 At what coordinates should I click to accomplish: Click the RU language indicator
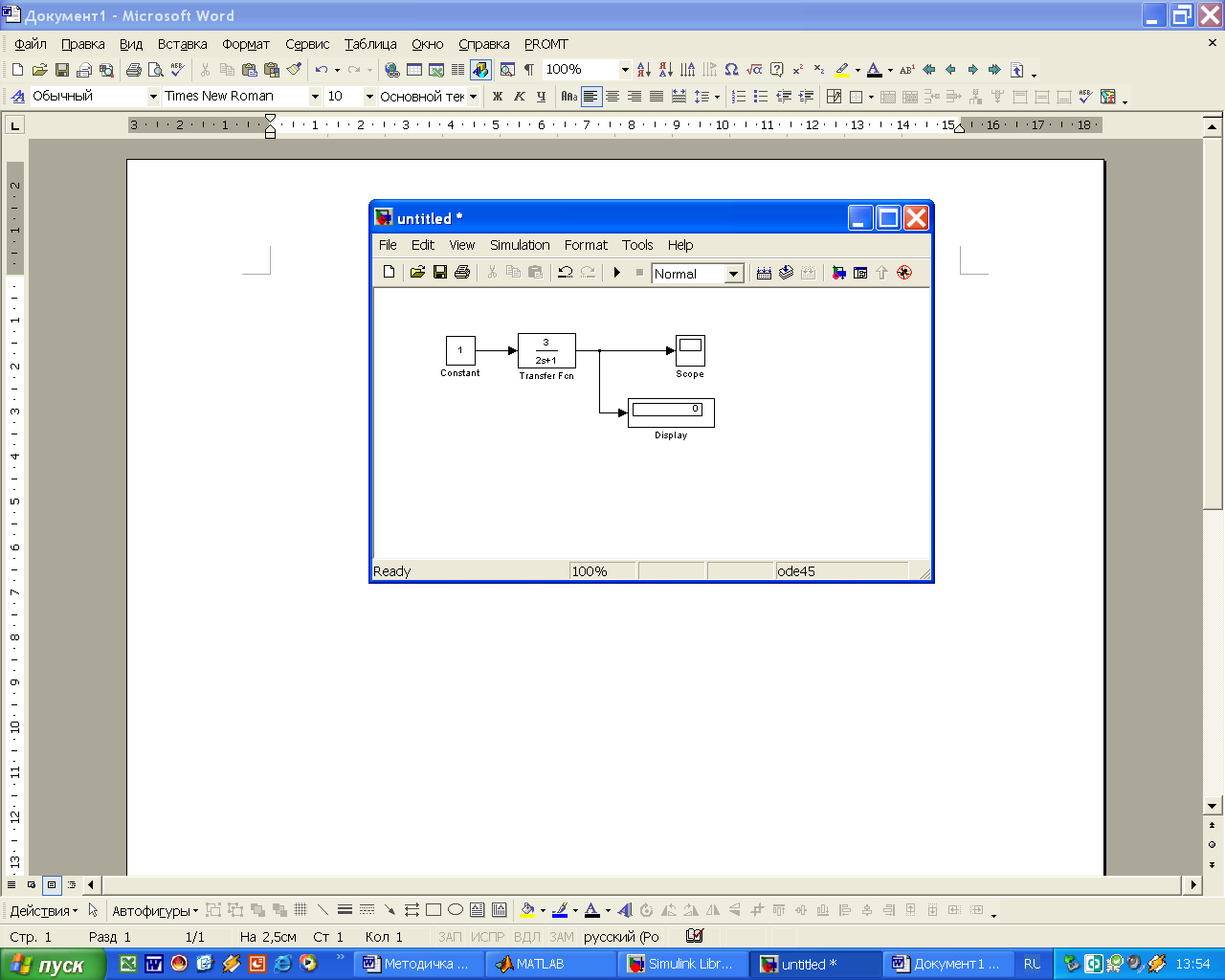click(1032, 964)
